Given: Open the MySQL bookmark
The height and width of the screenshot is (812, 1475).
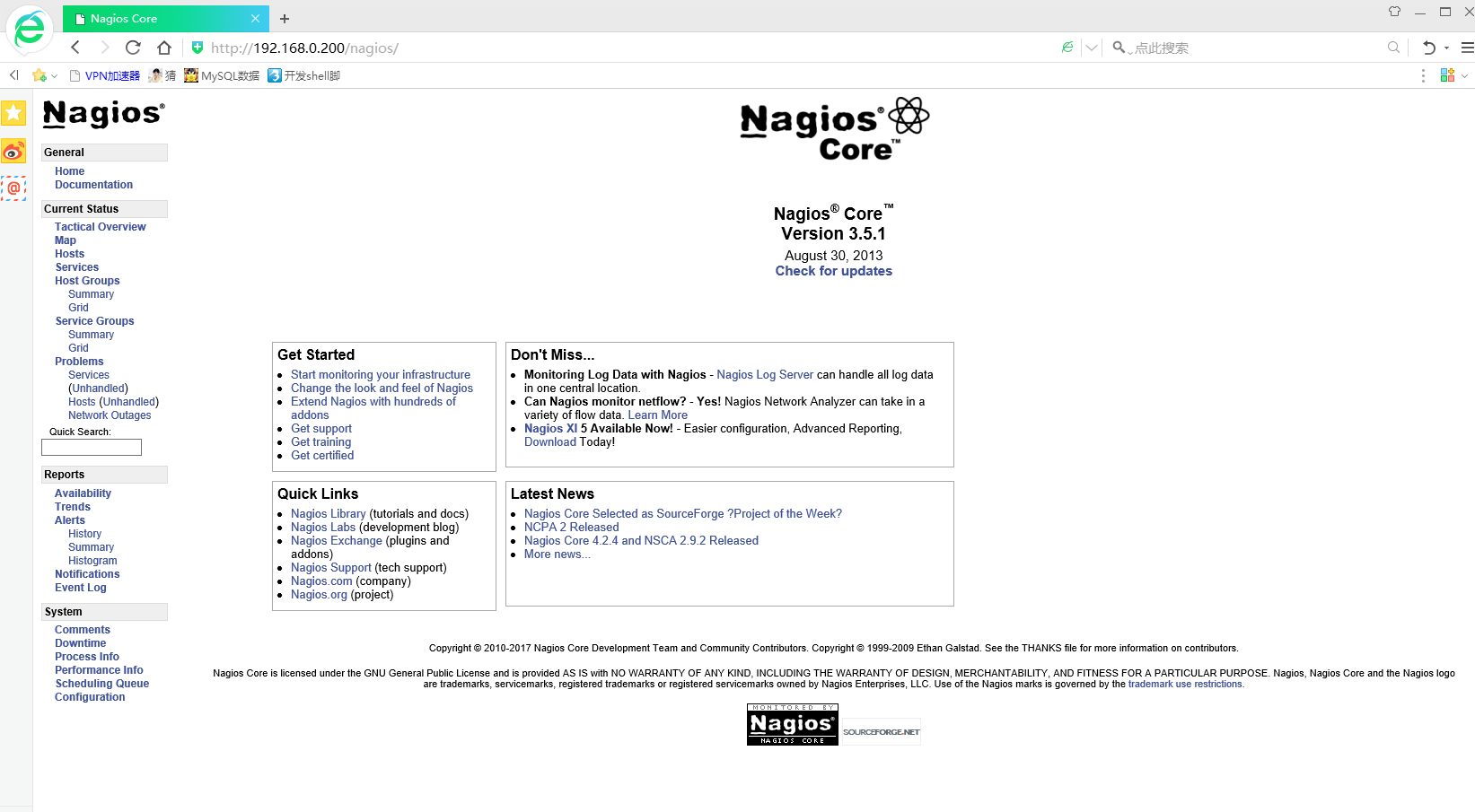Looking at the screenshot, I should [222, 75].
